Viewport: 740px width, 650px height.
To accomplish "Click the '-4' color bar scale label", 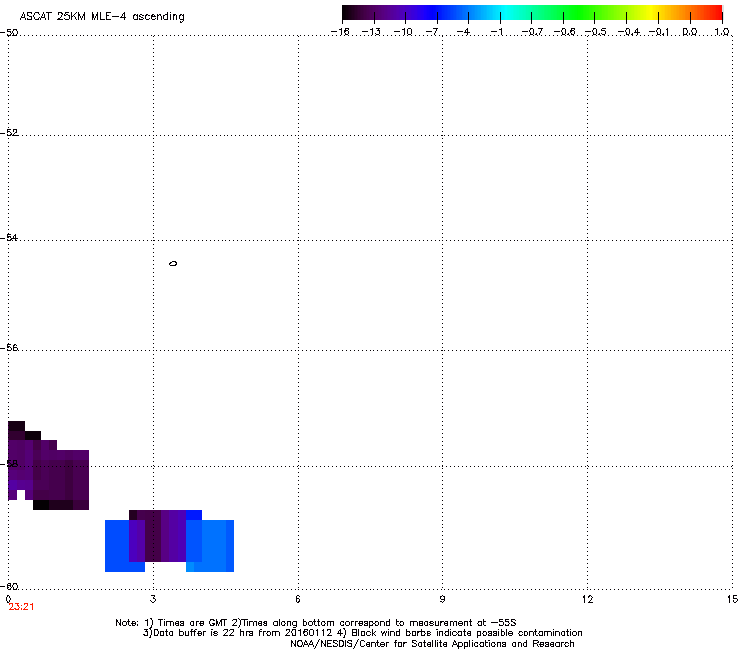I will (x=463, y=32).
